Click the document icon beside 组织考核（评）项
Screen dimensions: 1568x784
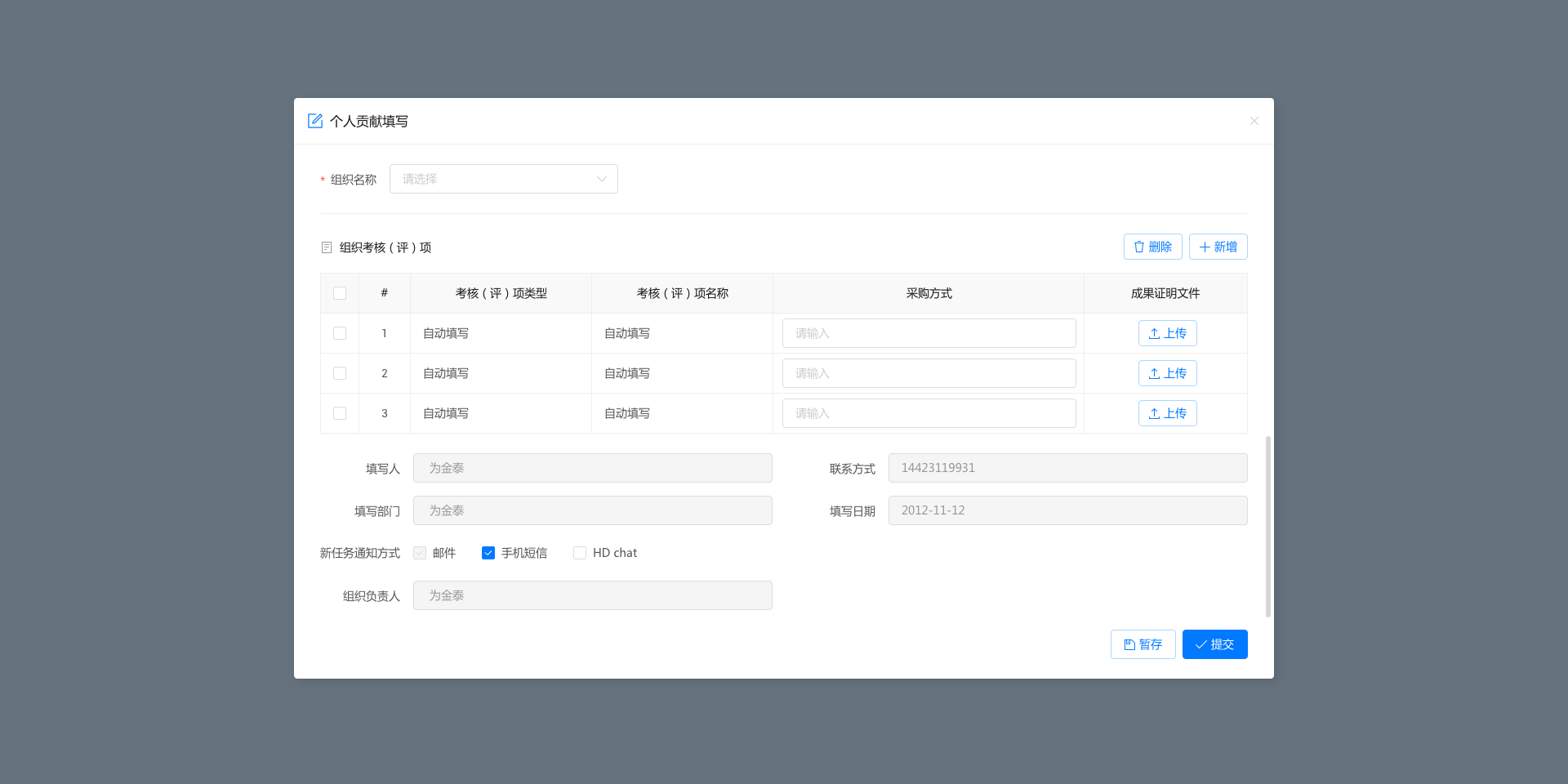tap(327, 247)
